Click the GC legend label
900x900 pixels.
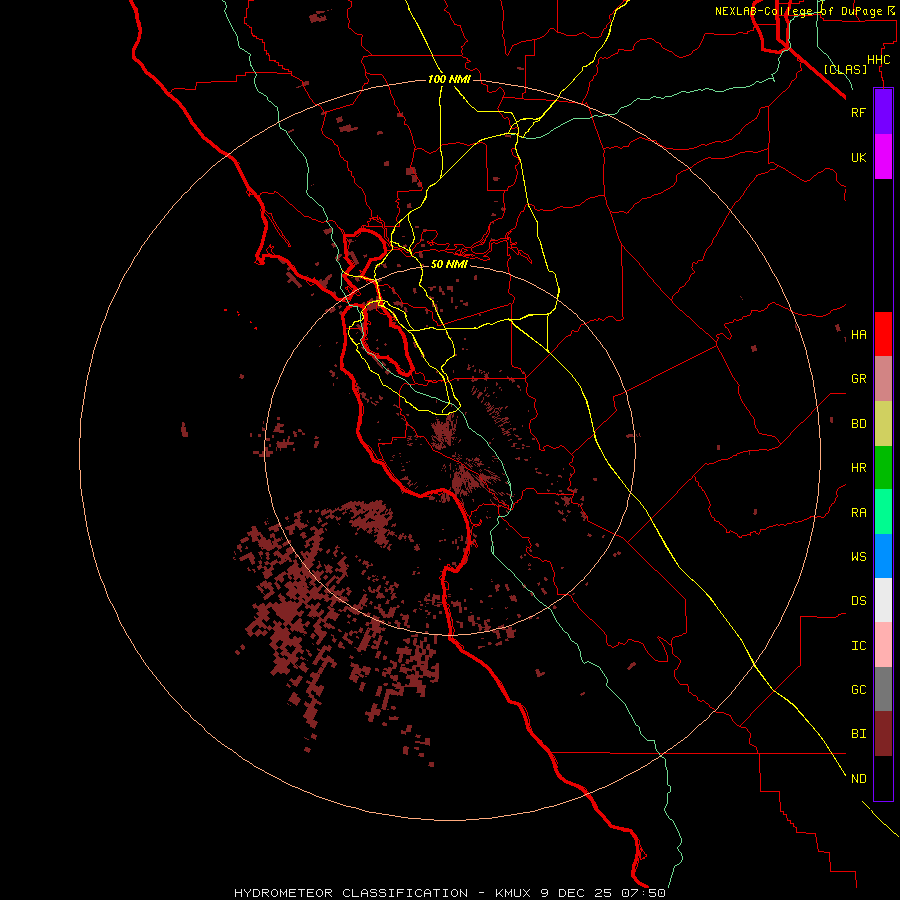click(858, 690)
